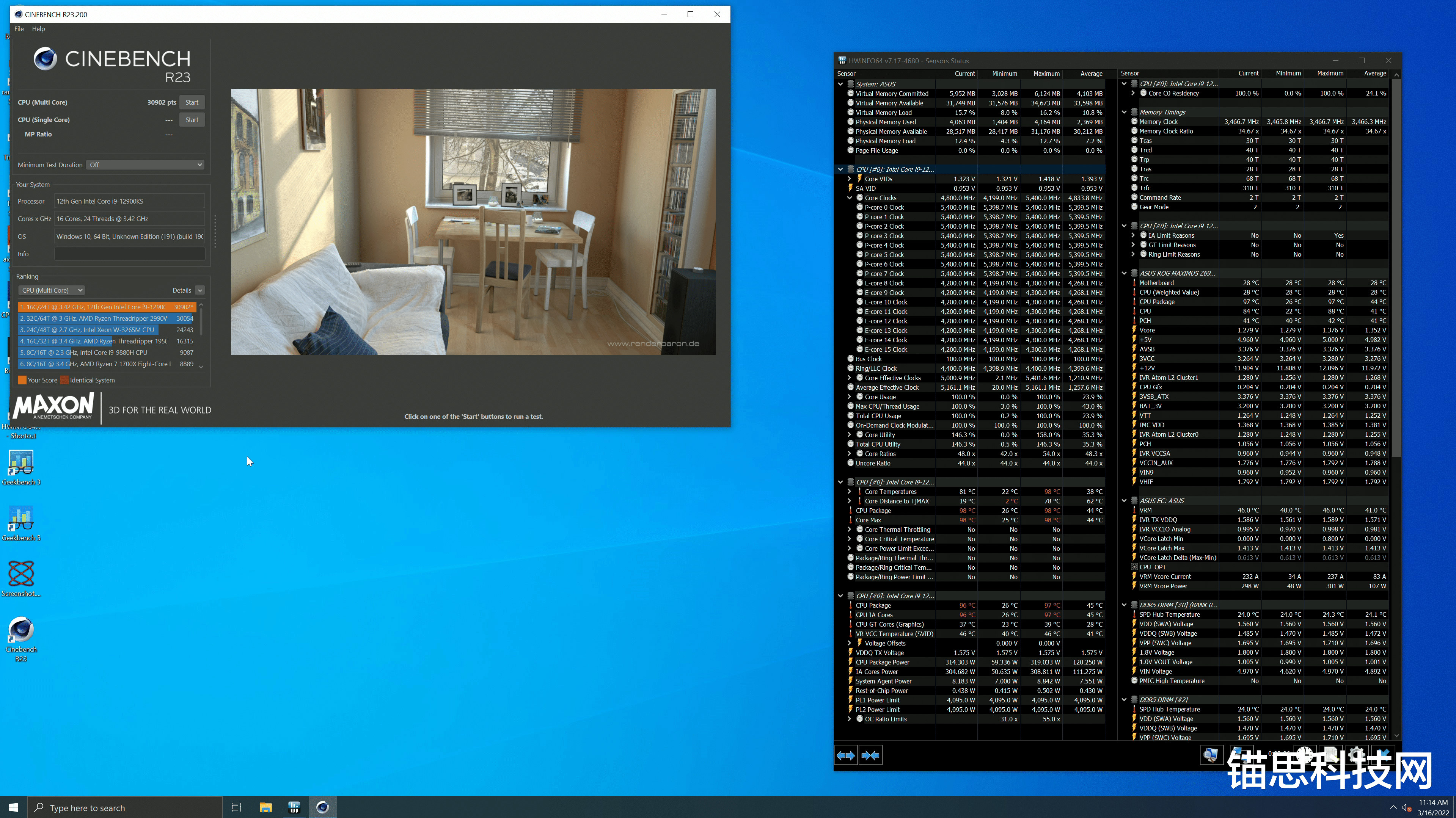The image size is (1456, 818).
Task: Select ranking row AMD Ryzen 7 1700X
Action: click(x=107, y=364)
